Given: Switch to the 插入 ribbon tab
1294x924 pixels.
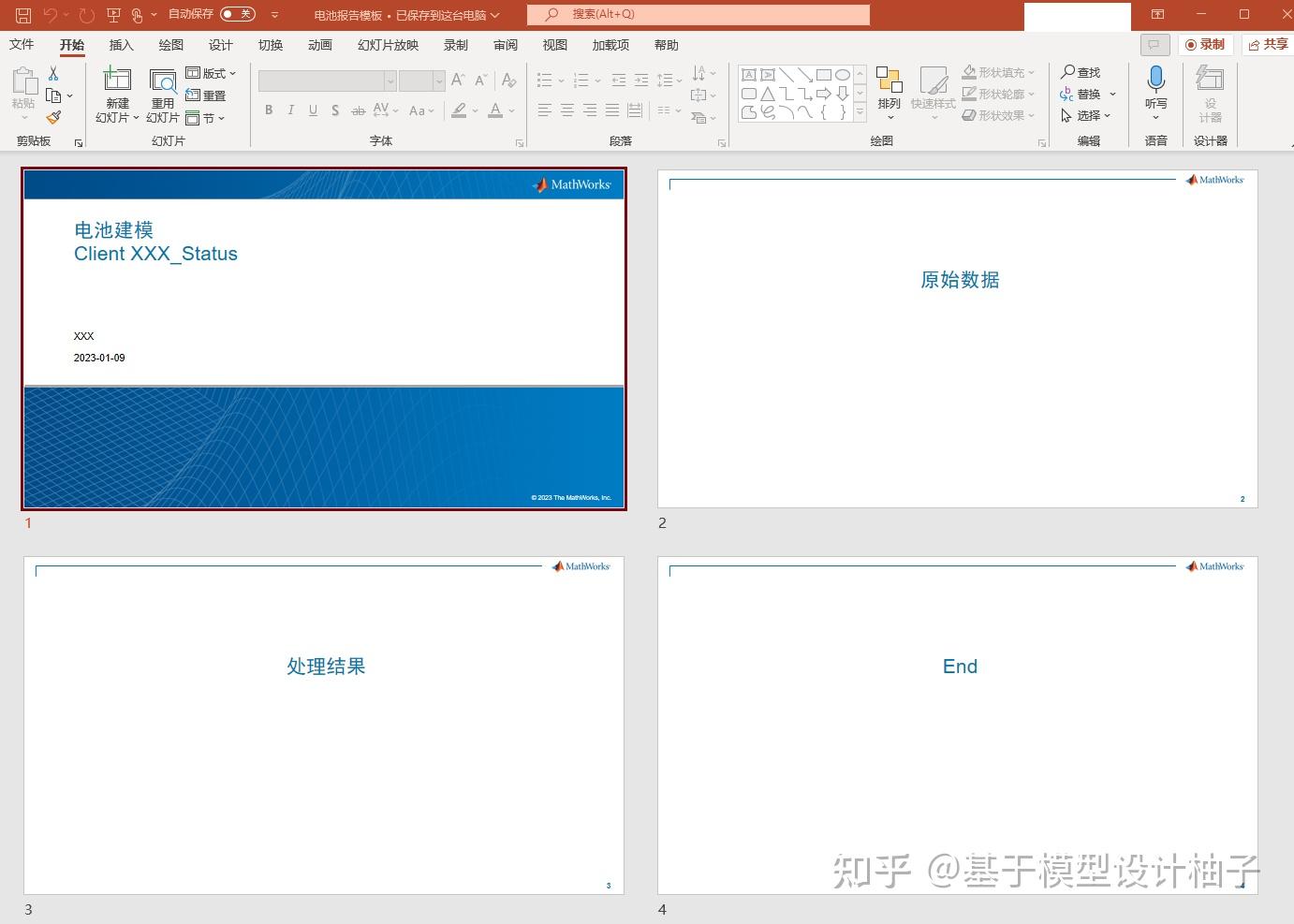Looking at the screenshot, I should click(x=121, y=44).
